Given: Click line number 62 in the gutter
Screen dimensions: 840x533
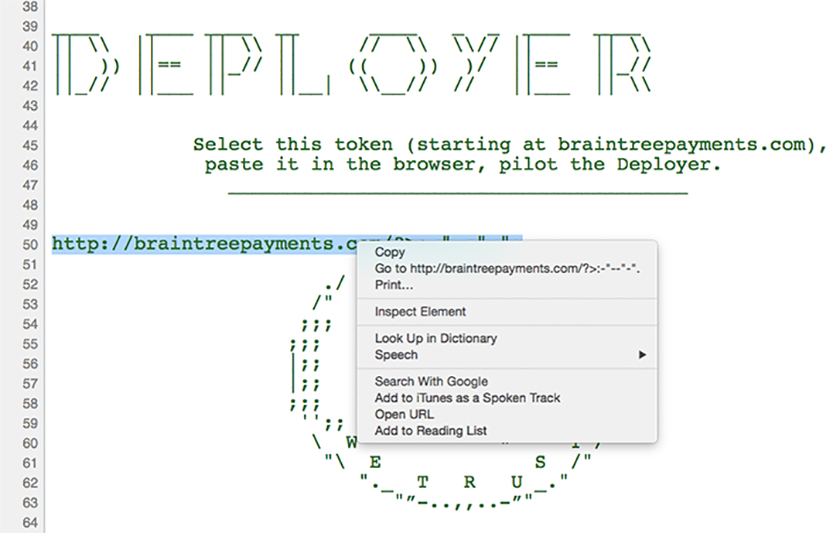Looking at the screenshot, I should tap(30, 483).
